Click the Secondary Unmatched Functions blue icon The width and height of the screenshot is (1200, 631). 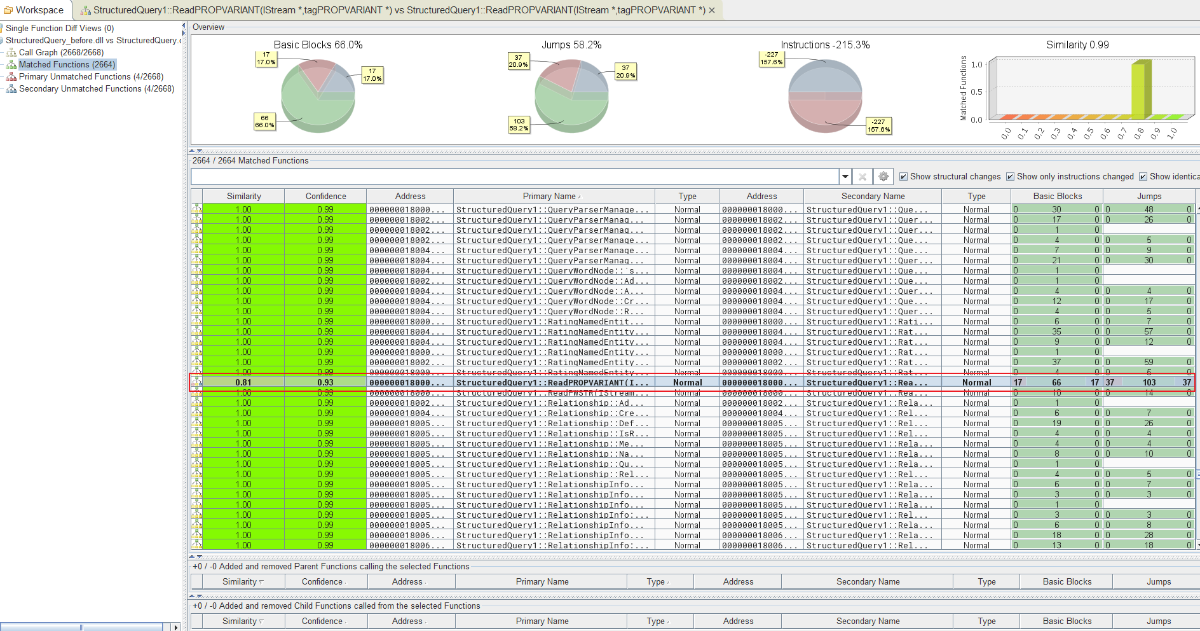(x=11, y=88)
